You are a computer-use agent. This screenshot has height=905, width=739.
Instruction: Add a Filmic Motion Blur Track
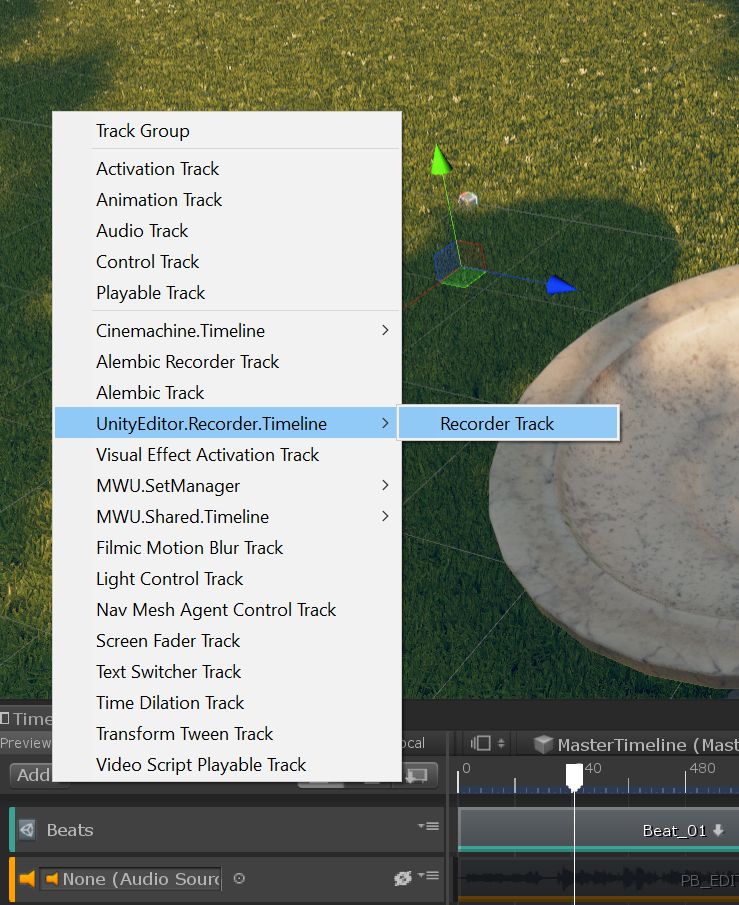tap(189, 548)
